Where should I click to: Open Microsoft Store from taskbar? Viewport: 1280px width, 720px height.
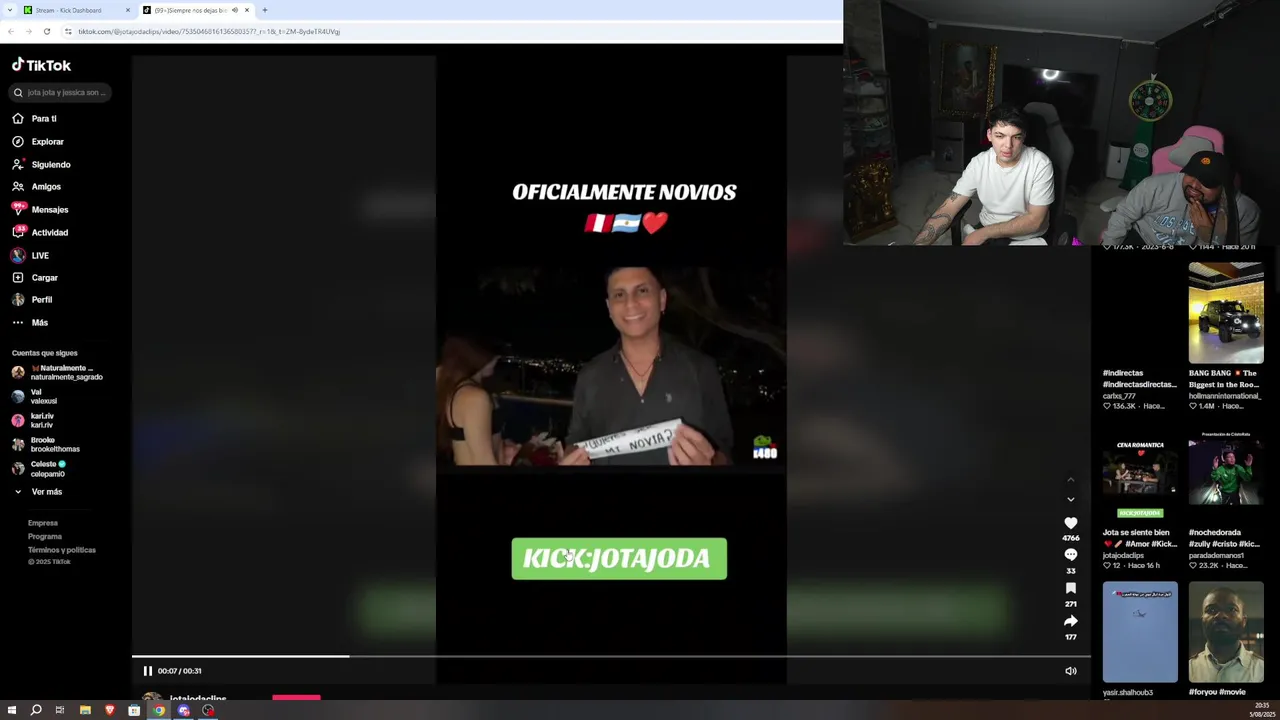pyautogui.click(x=134, y=710)
